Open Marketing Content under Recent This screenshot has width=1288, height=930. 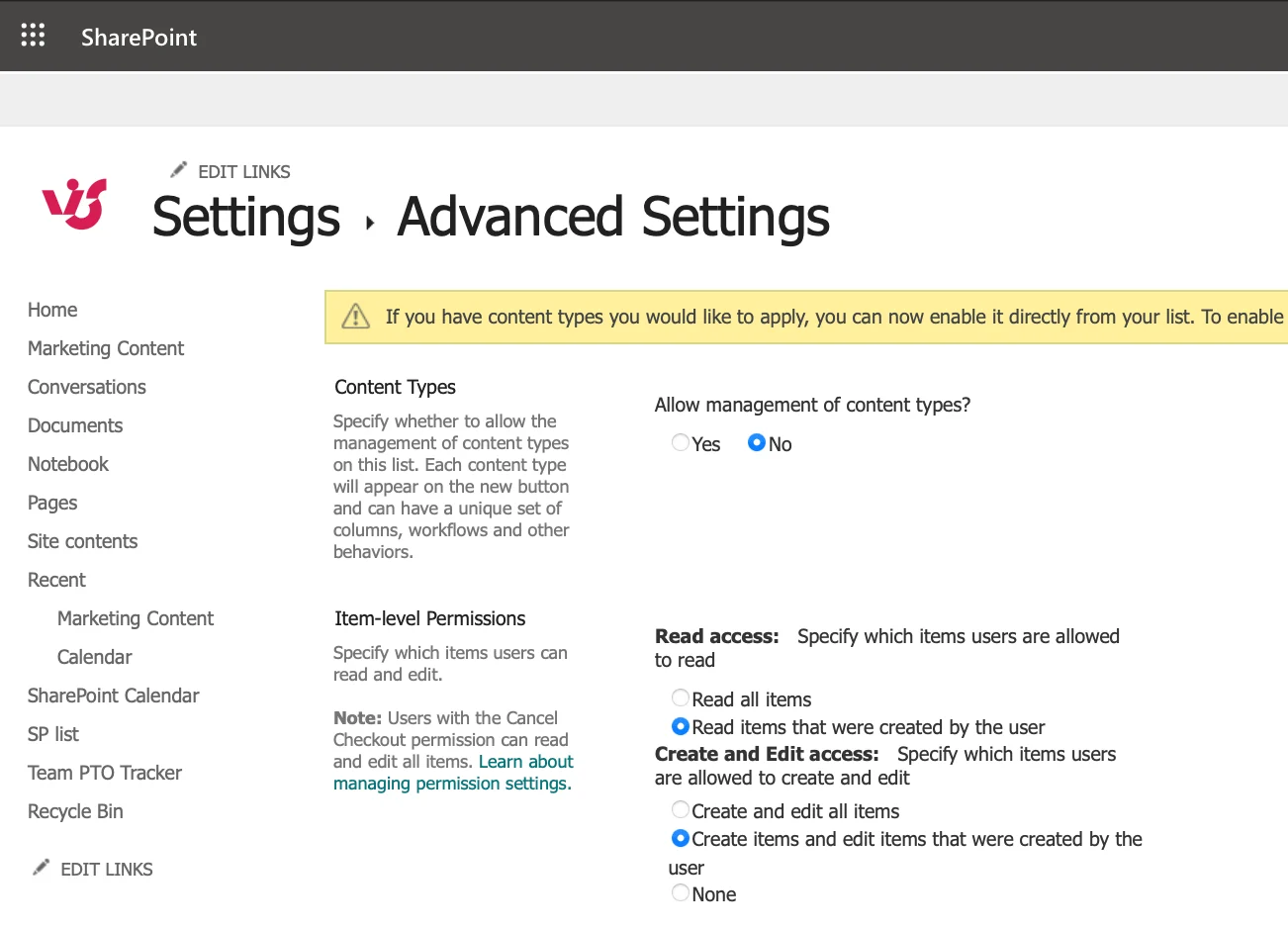tap(136, 618)
